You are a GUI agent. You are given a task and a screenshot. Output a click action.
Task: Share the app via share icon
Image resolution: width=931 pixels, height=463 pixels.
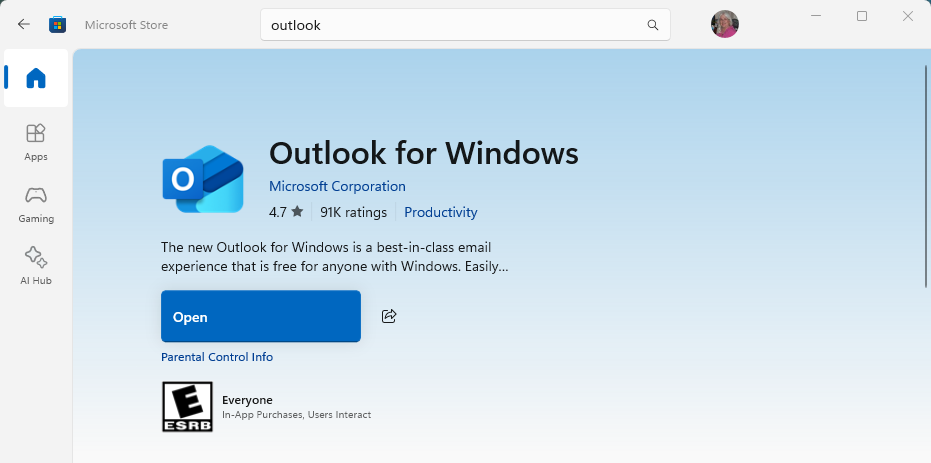pos(389,316)
